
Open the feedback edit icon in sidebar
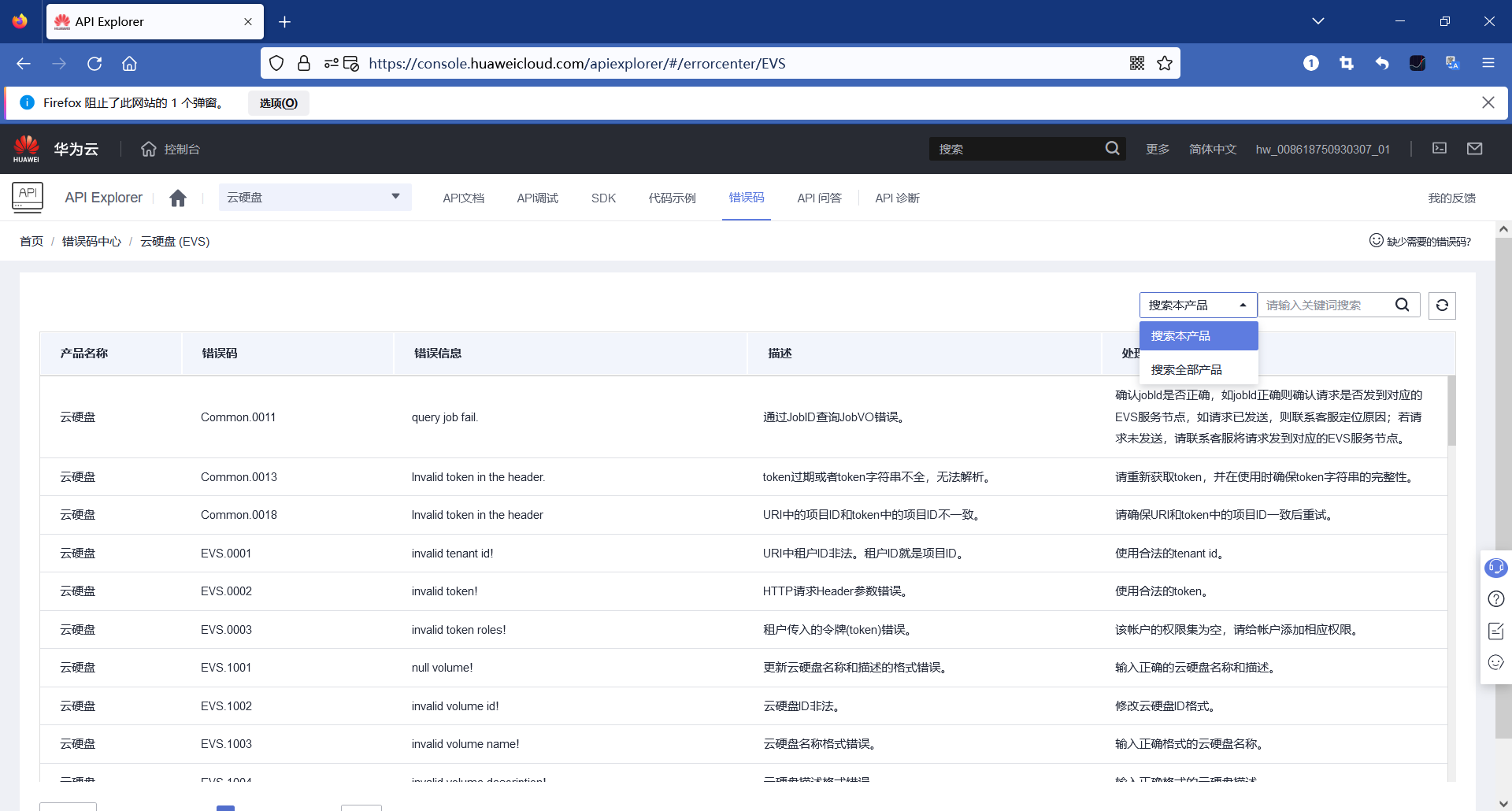tap(1495, 631)
